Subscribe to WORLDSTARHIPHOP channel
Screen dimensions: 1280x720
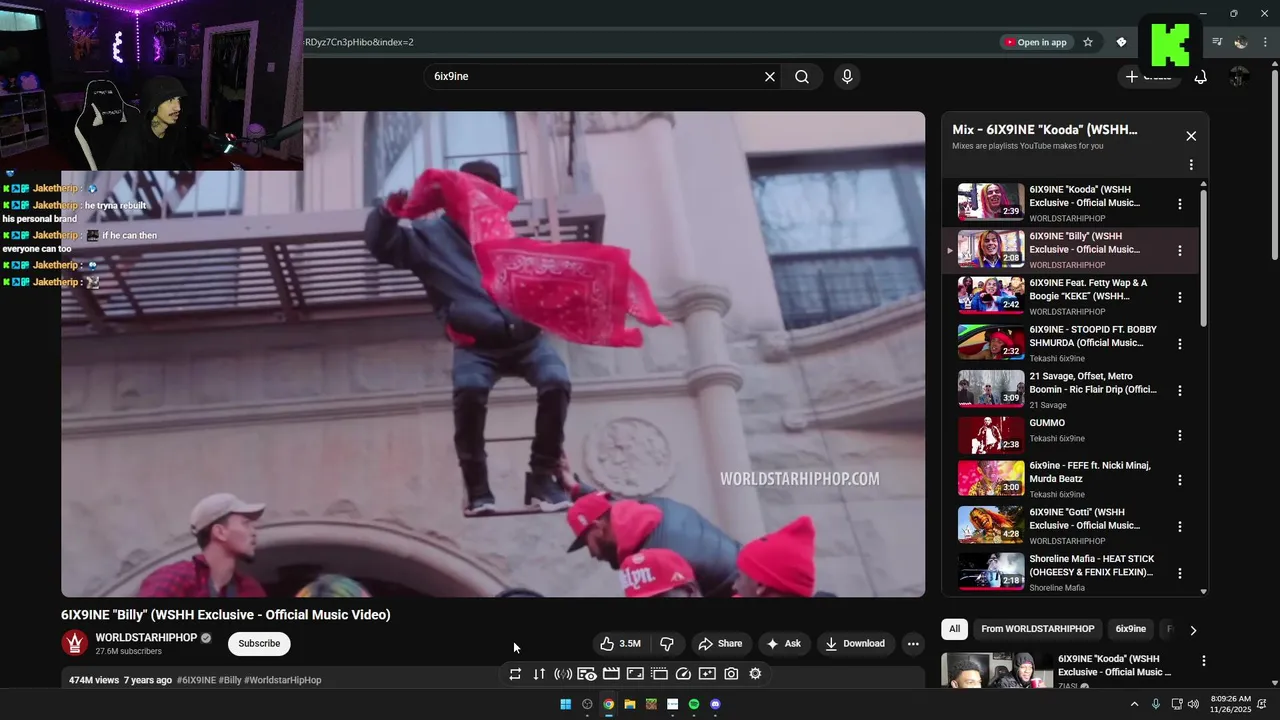pos(259,643)
